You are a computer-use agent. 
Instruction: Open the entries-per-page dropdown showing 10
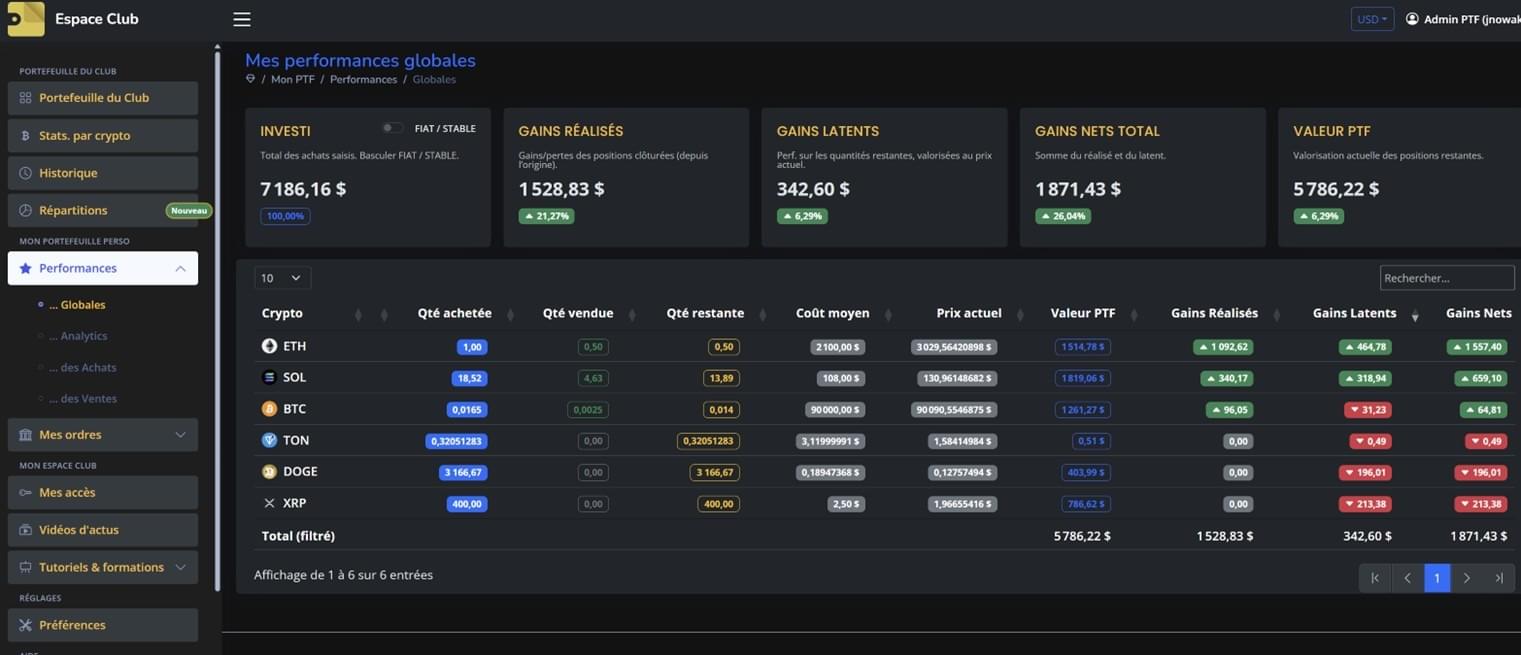click(x=282, y=278)
